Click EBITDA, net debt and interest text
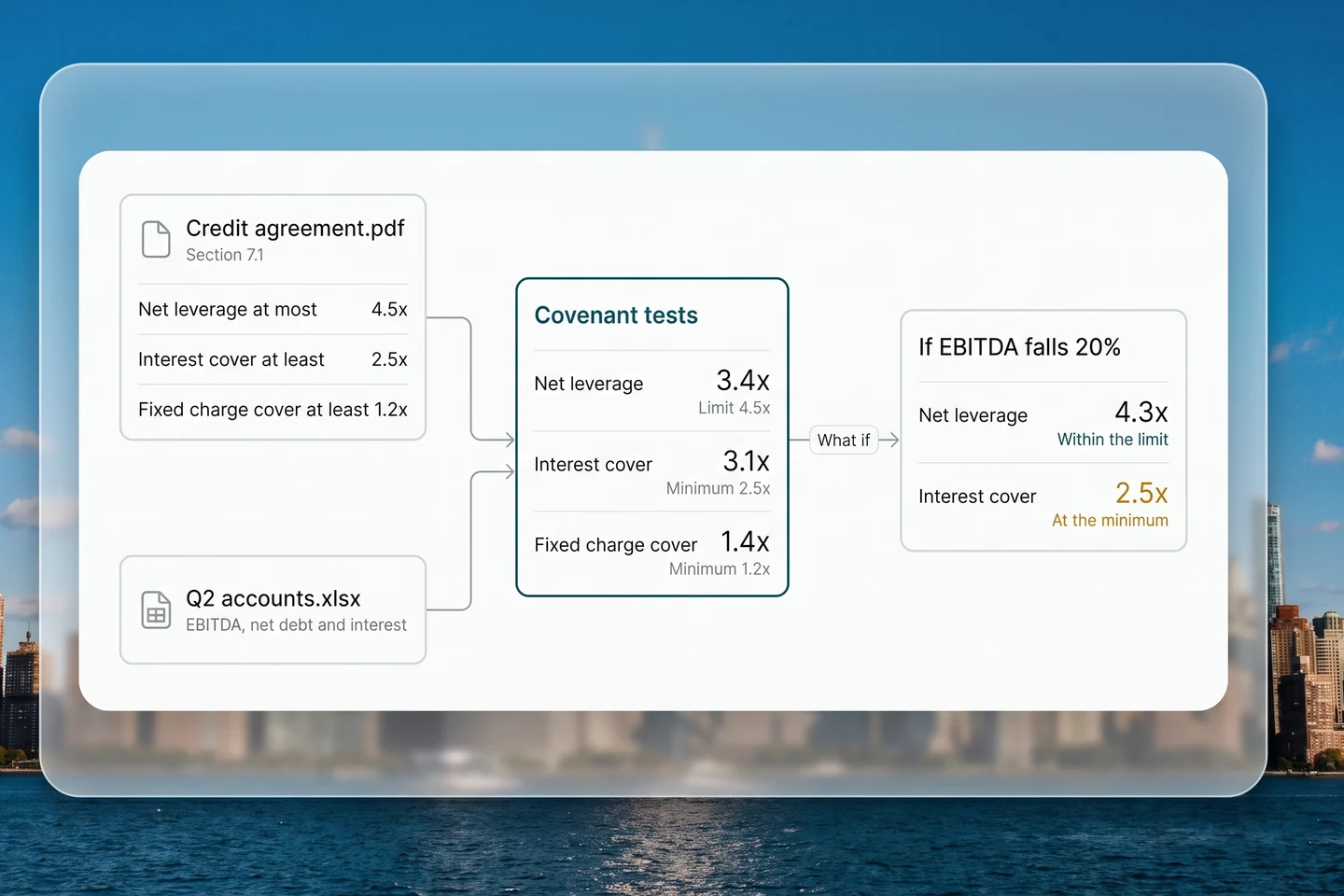The image size is (1344, 896). pos(296,625)
